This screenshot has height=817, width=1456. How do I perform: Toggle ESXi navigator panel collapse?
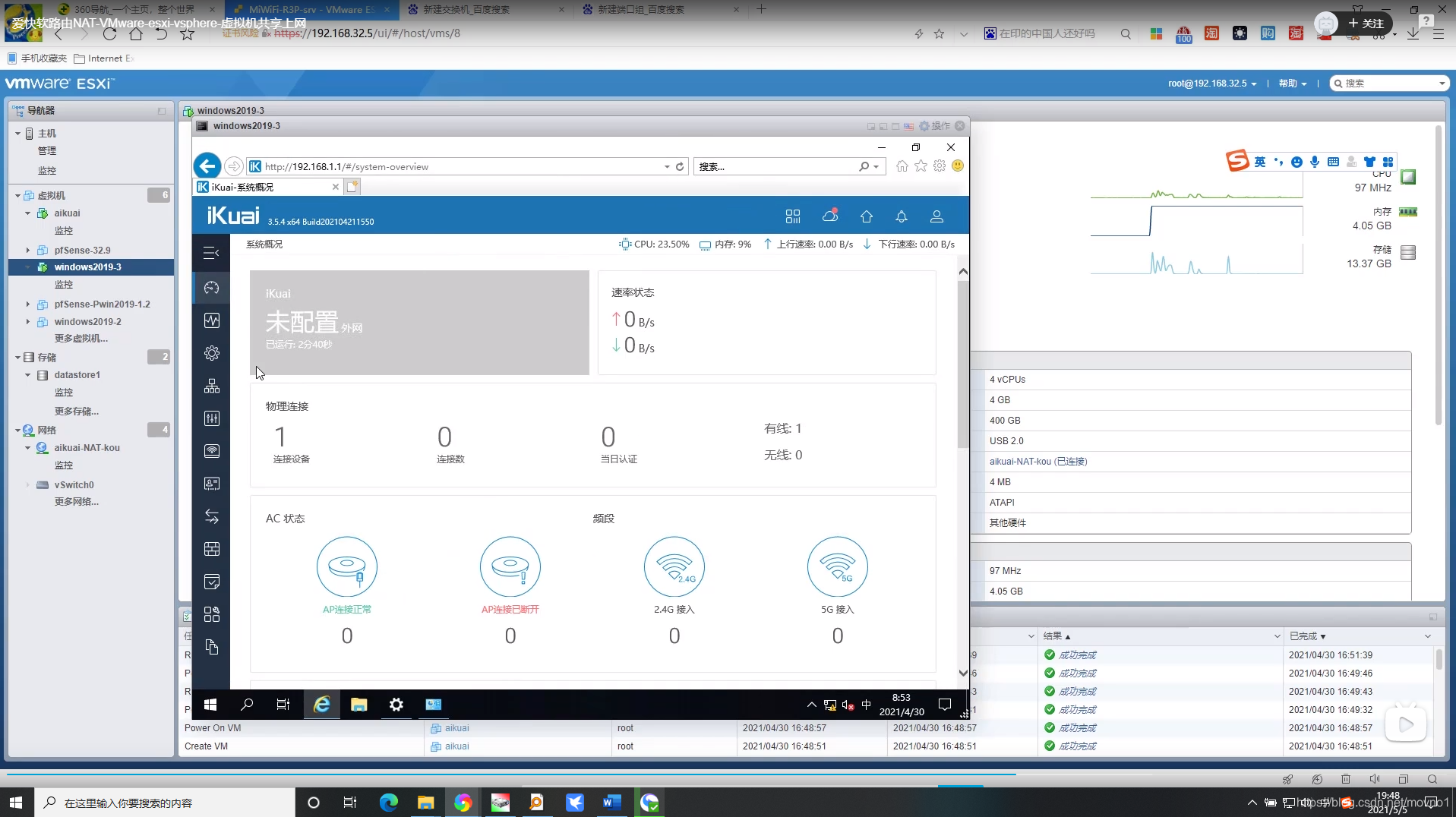pyautogui.click(x=162, y=111)
